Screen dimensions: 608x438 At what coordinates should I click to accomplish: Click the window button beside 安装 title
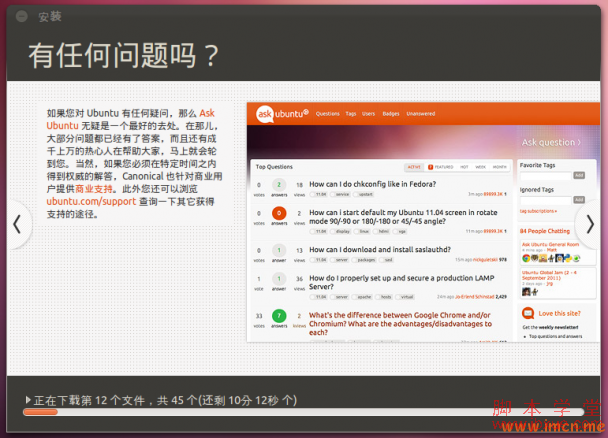(x=22, y=15)
